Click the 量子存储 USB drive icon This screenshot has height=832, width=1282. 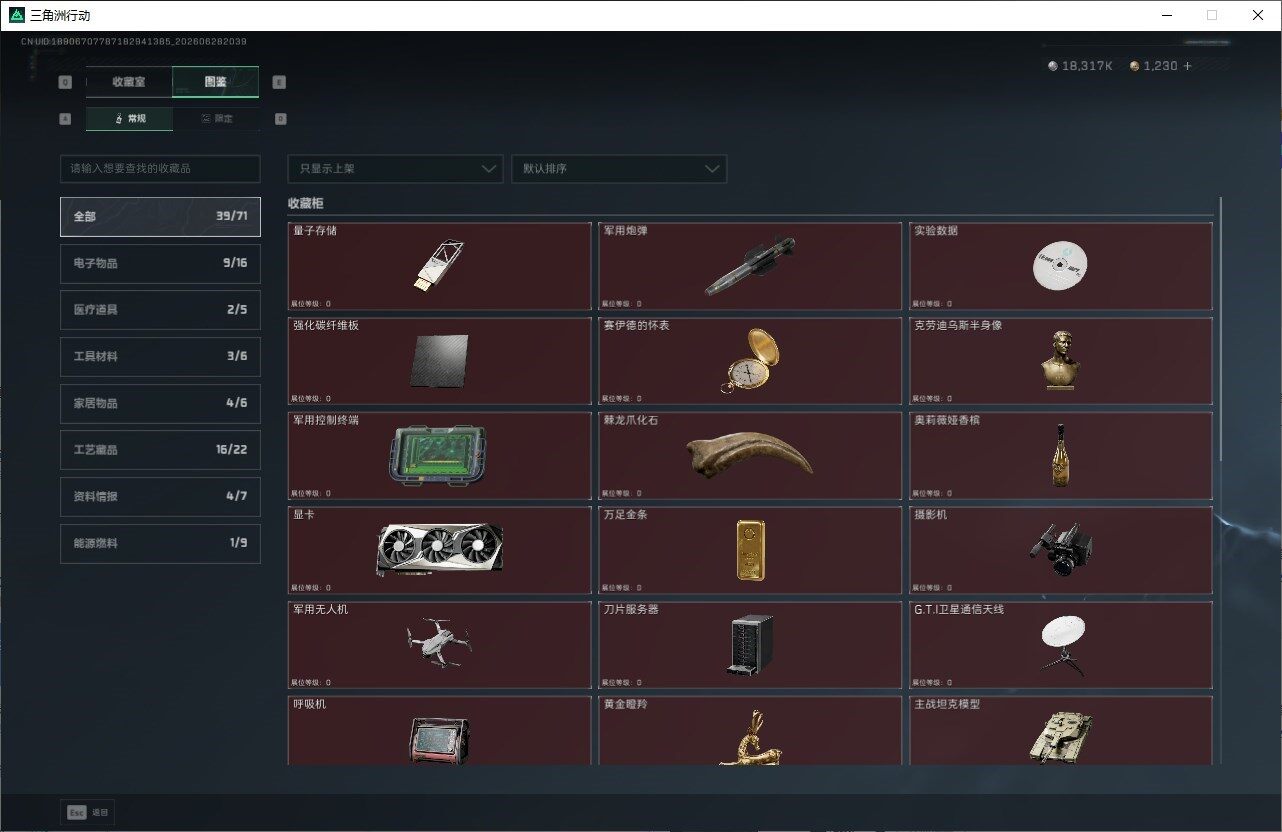pos(439,266)
